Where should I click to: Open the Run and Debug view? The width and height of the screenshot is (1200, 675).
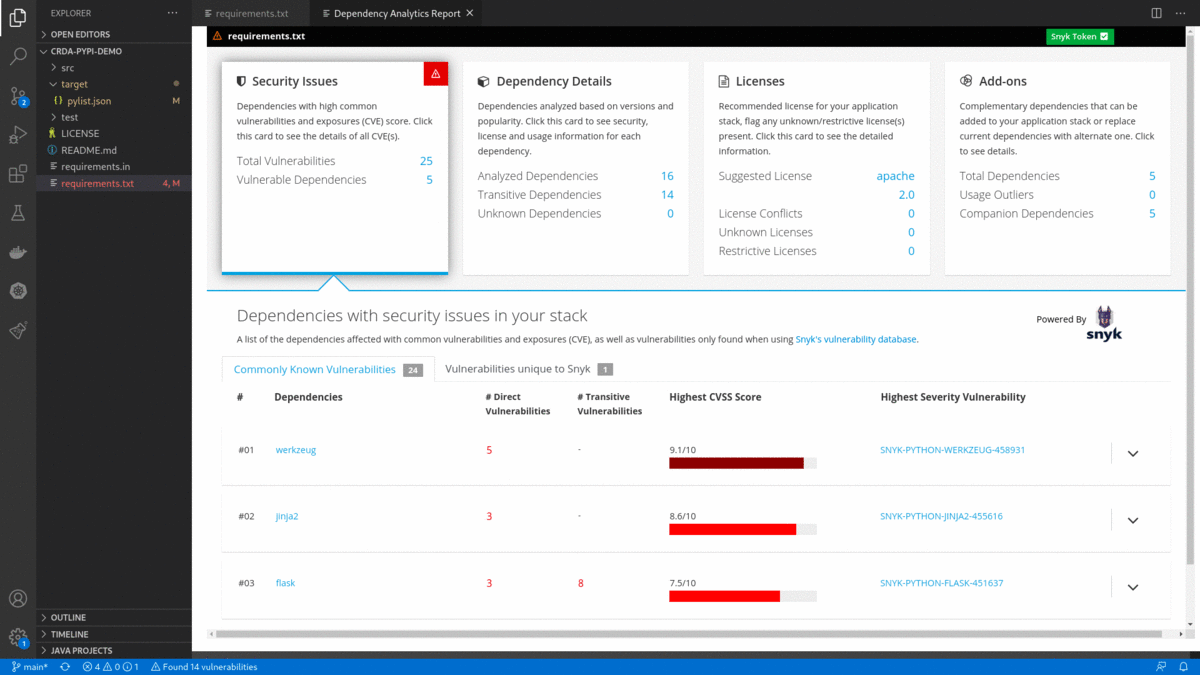coord(17,135)
